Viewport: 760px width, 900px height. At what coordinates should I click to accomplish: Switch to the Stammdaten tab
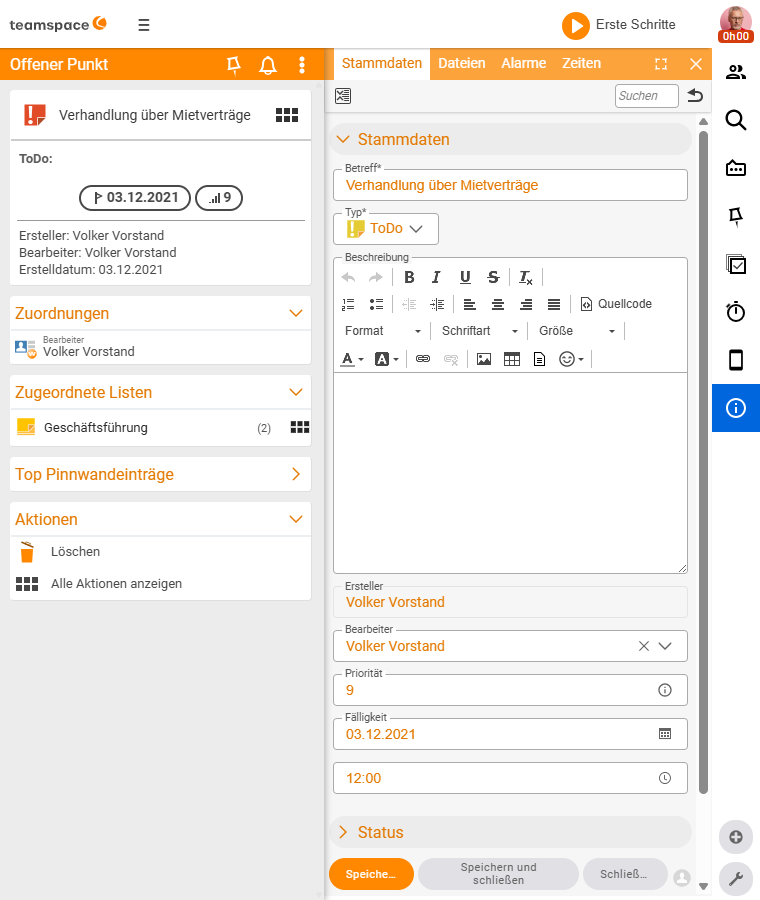click(x=382, y=63)
